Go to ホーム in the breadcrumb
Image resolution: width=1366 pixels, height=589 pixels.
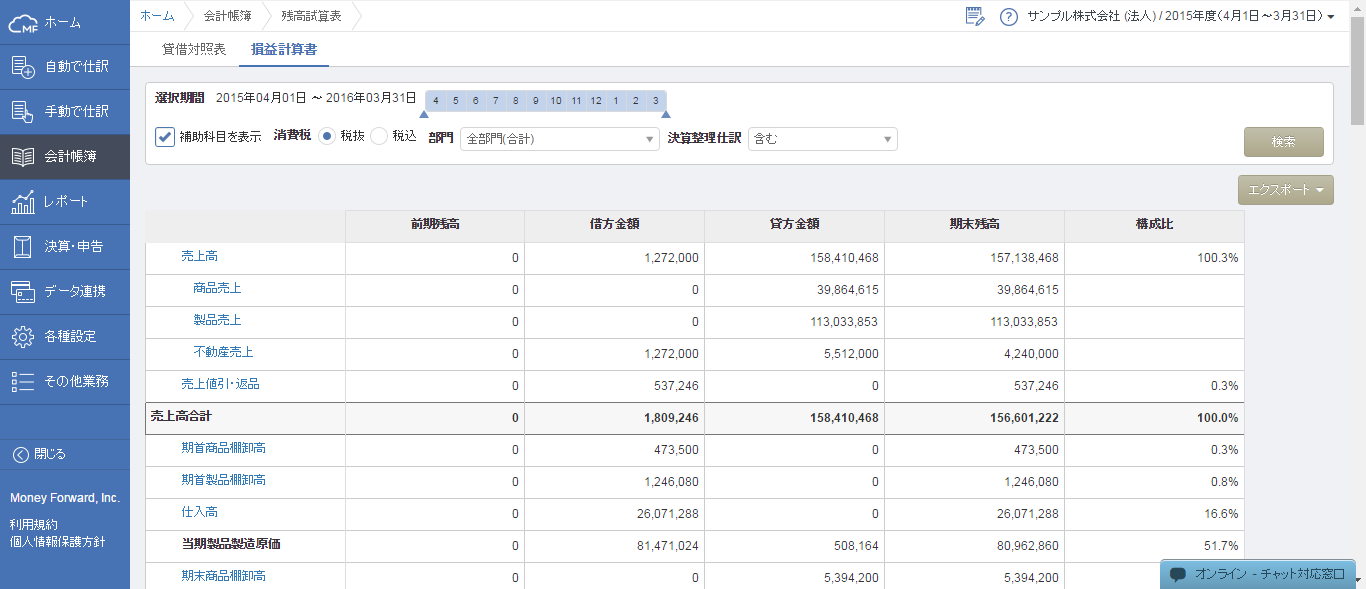(157, 16)
